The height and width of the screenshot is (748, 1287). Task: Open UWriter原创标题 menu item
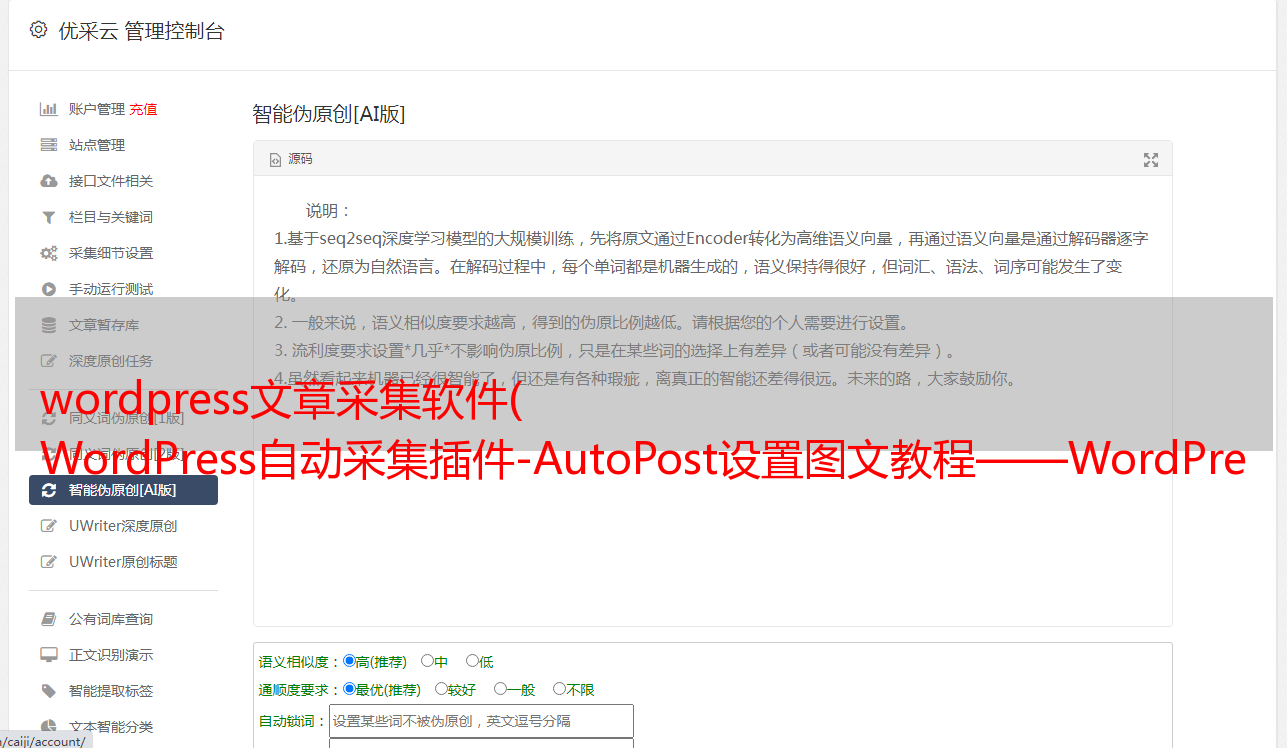click(124, 562)
